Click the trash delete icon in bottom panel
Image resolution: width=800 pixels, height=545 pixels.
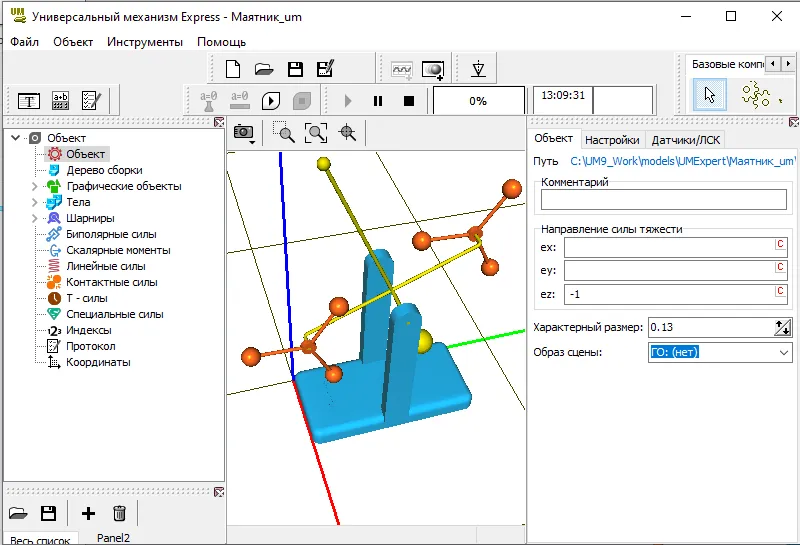tap(119, 513)
